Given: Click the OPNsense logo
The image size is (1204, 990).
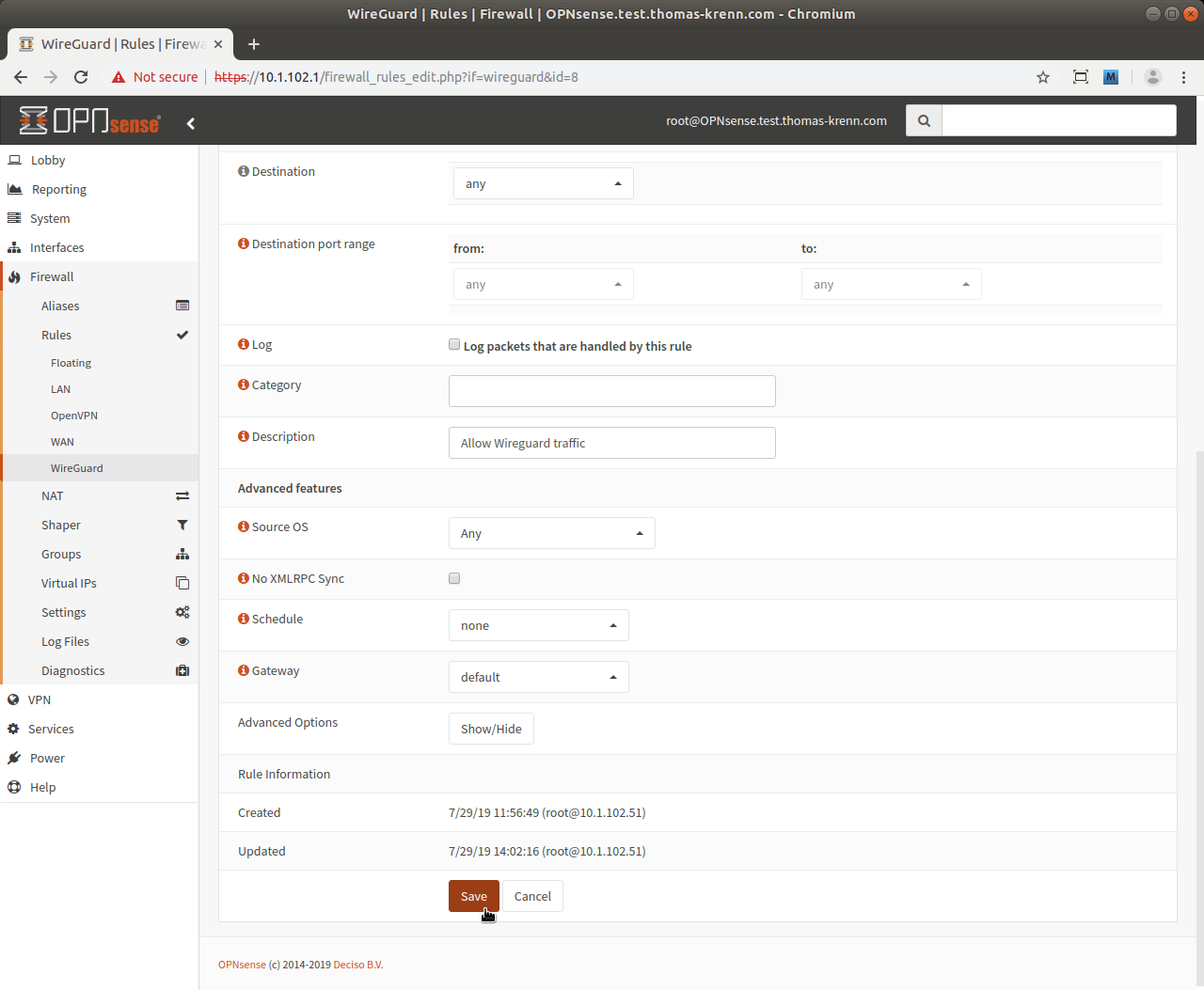Looking at the screenshot, I should 90,121.
